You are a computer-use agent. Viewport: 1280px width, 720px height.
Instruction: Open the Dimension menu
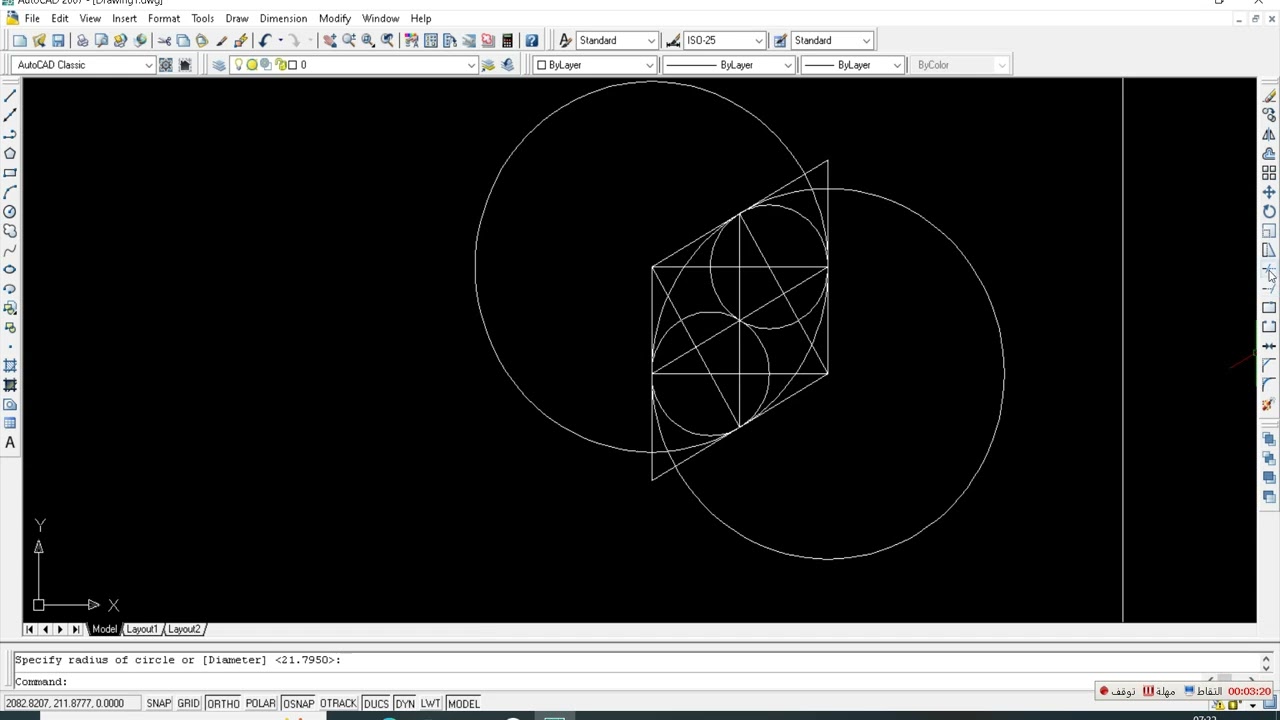[x=283, y=18]
